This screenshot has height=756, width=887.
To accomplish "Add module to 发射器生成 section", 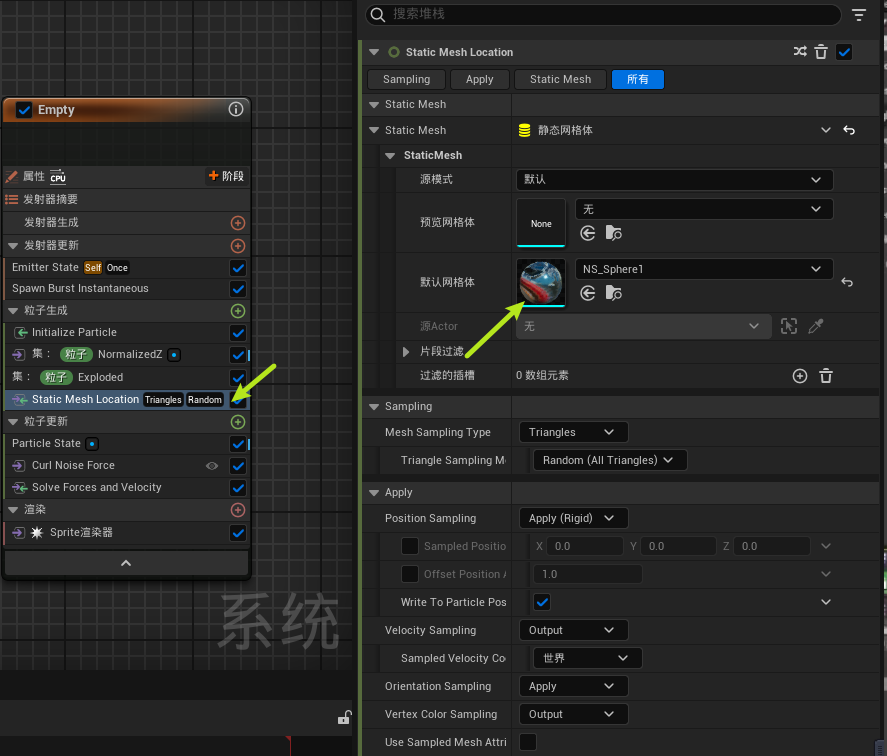I will [238, 223].
